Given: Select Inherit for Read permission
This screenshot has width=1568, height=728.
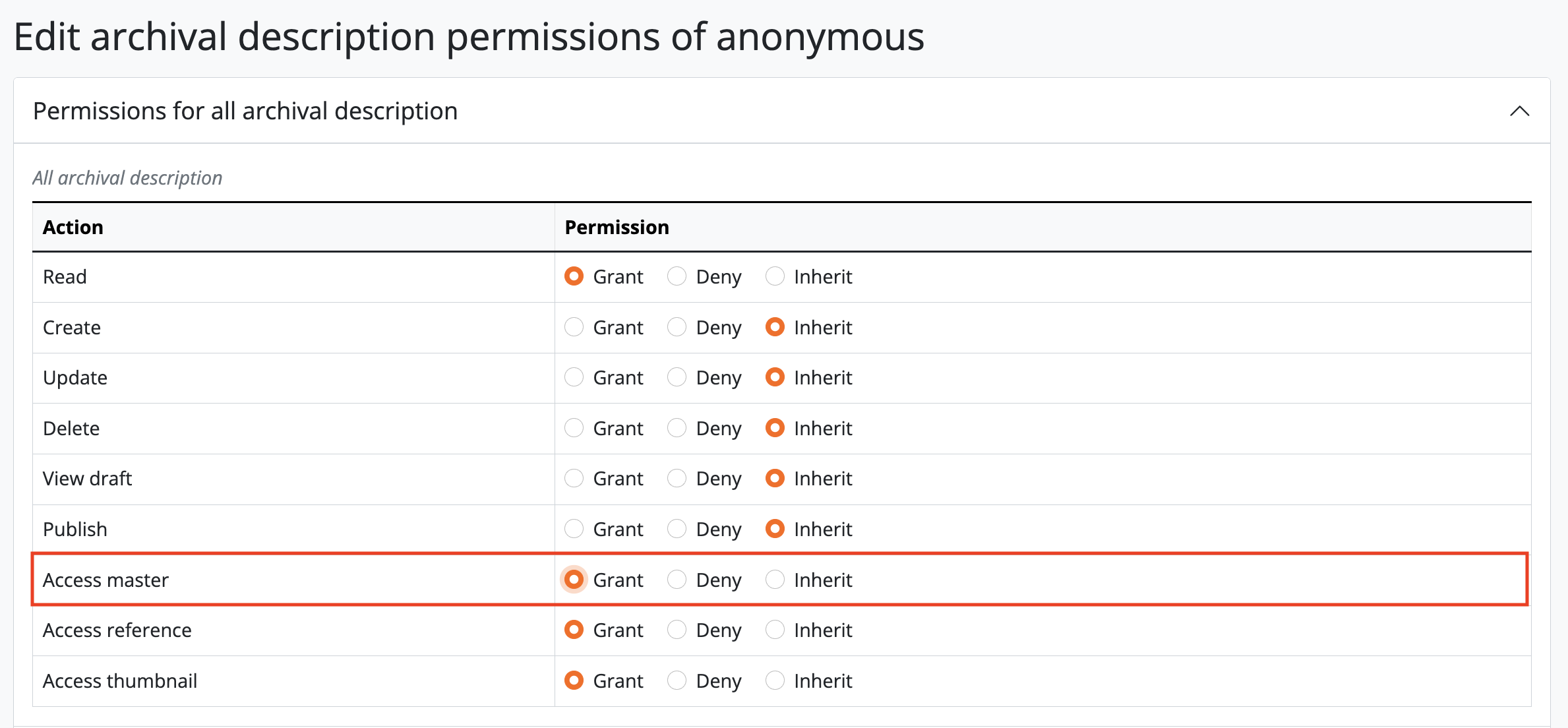Looking at the screenshot, I should point(775,276).
